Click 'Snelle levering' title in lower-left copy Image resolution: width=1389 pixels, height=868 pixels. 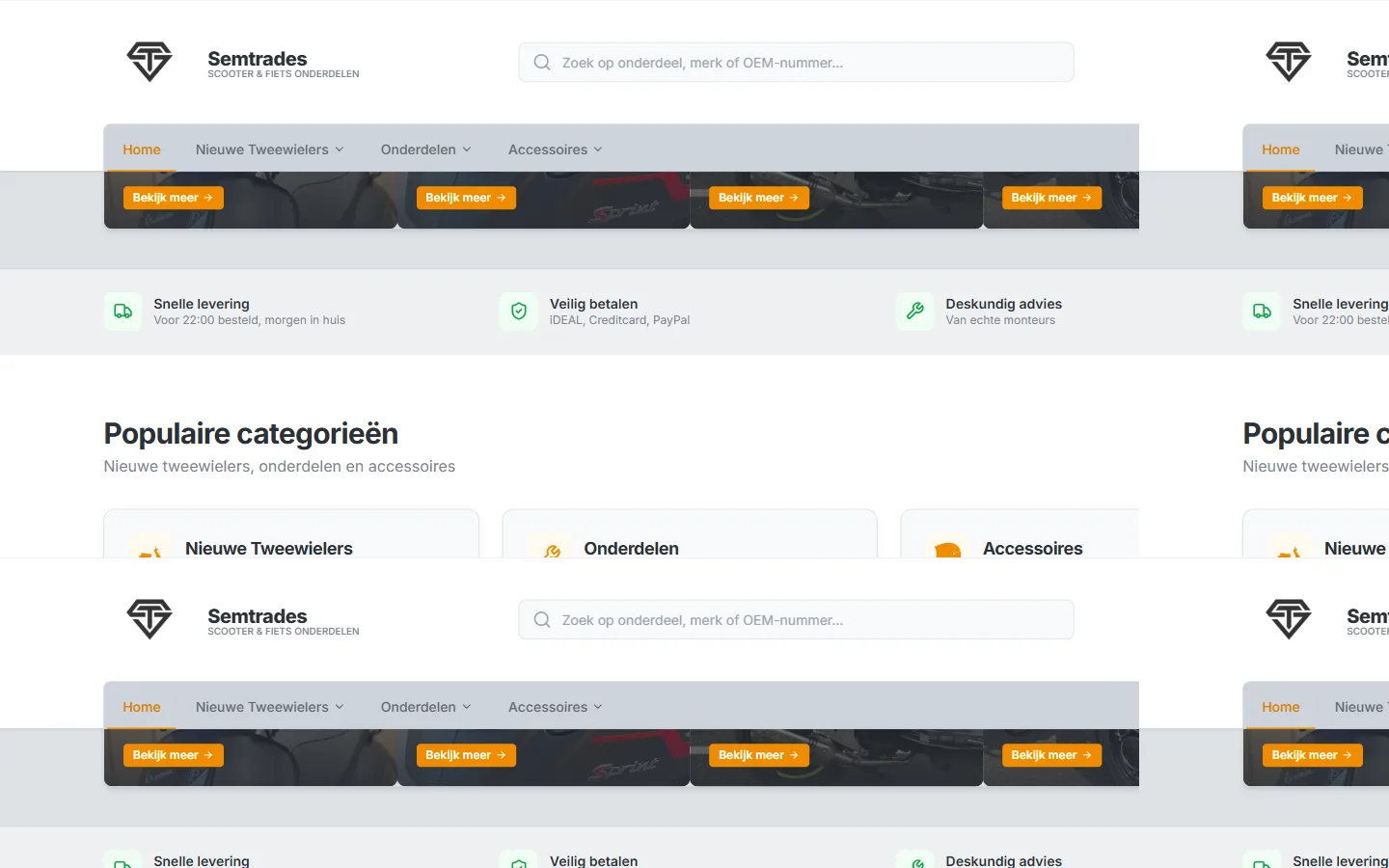point(202,860)
